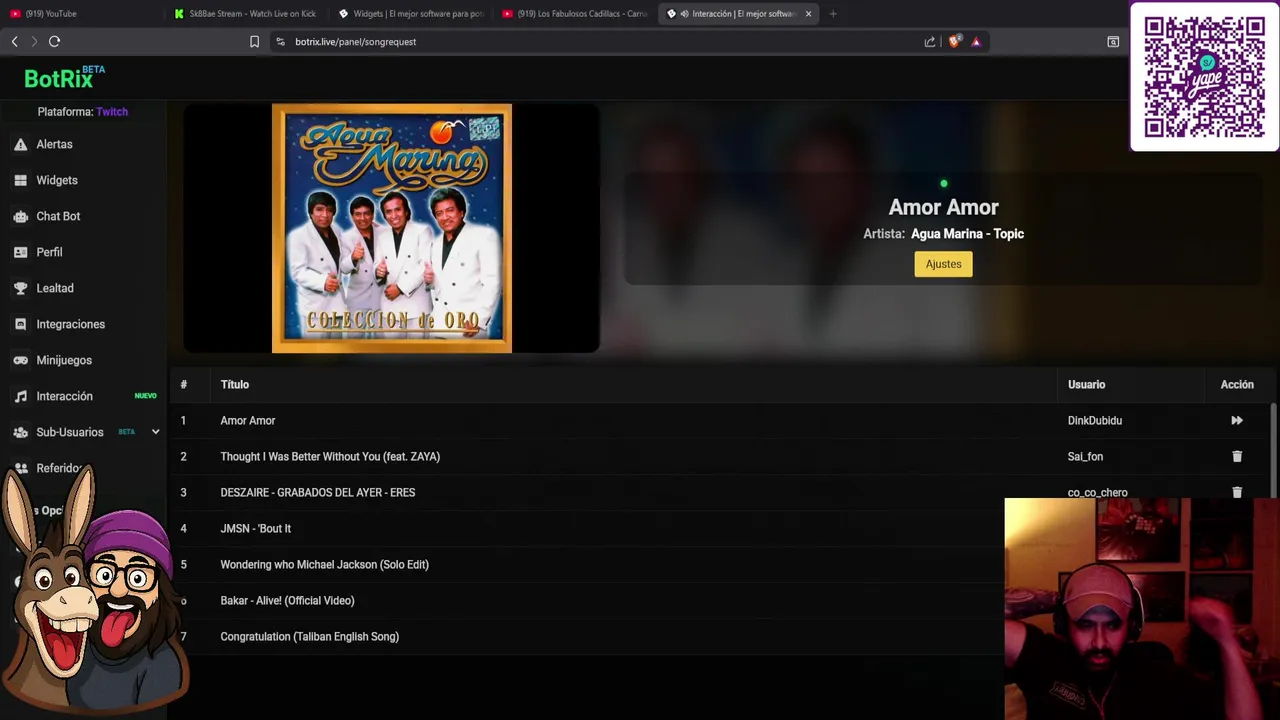Image resolution: width=1280 pixels, height=720 pixels.
Task: Click the Sub-Usuarios people icon
Action: (20, 432)
